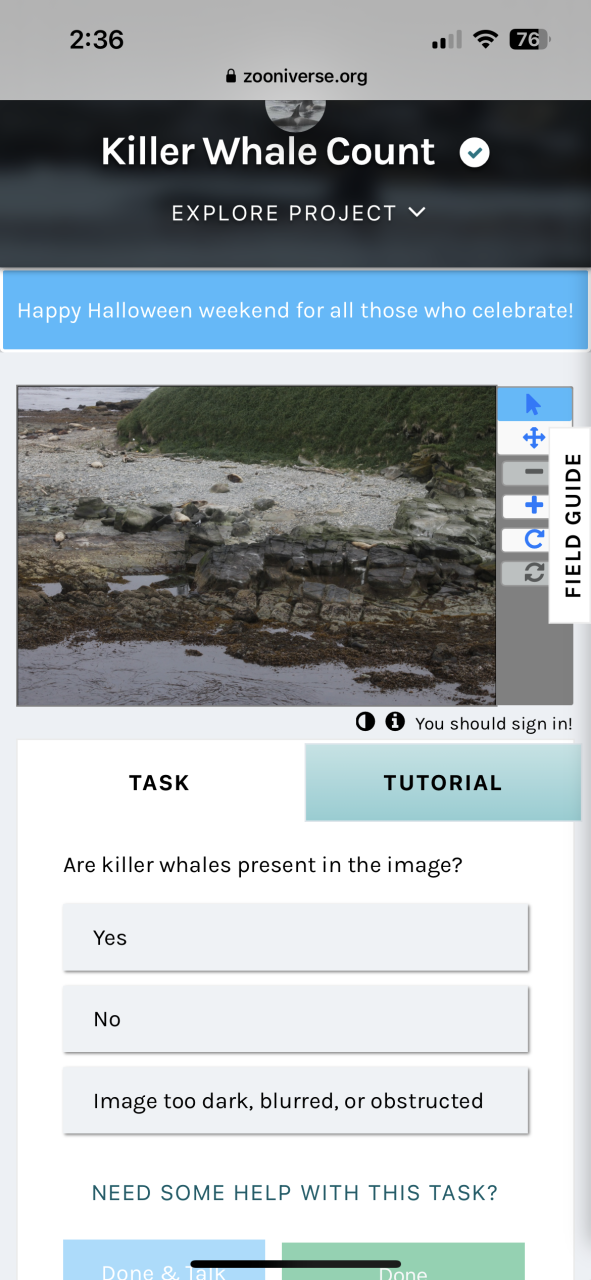Open the Field Guide side panel
Viewport: 591px width, 1280px height.
click(x=571, y=525)
